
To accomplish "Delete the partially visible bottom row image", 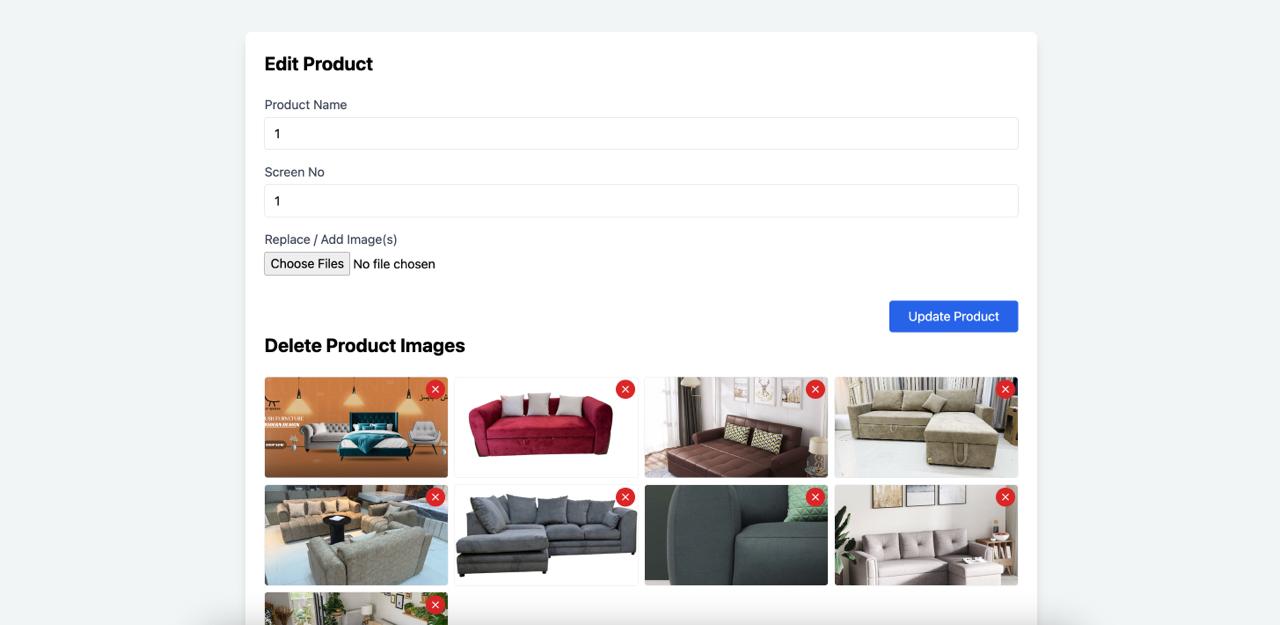I will [435, 605].
